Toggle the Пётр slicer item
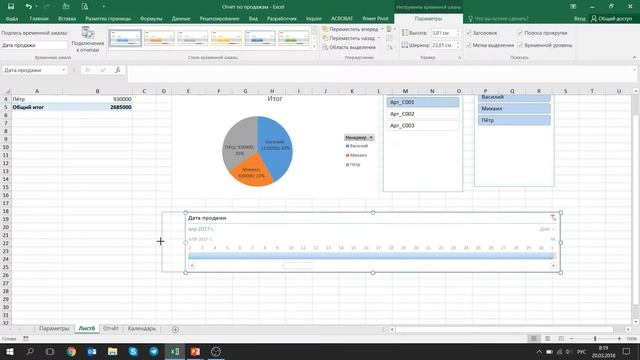This screenshot has height=360, width=640. pos(514,120)
